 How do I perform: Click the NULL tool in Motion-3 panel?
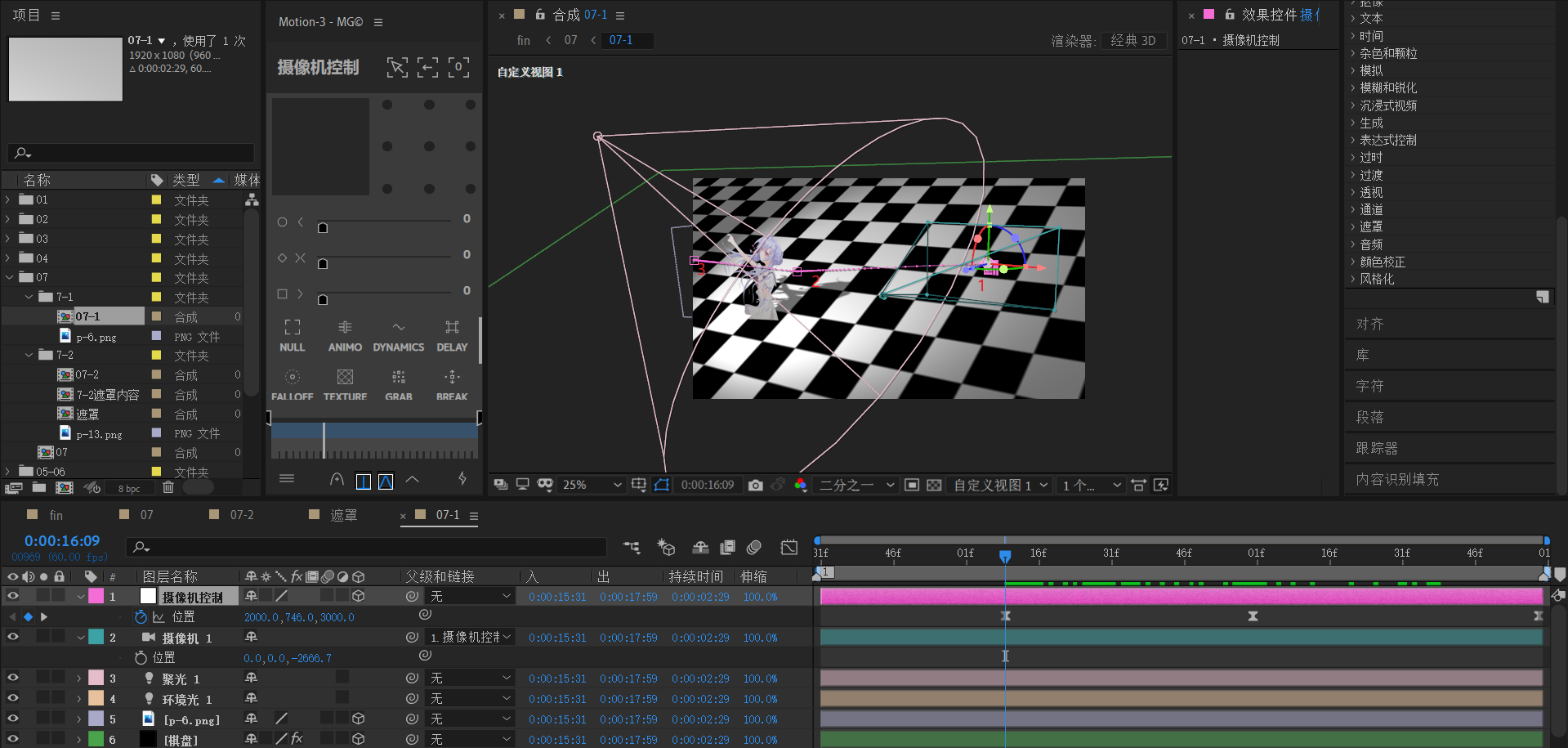click(x=292, y=336)
